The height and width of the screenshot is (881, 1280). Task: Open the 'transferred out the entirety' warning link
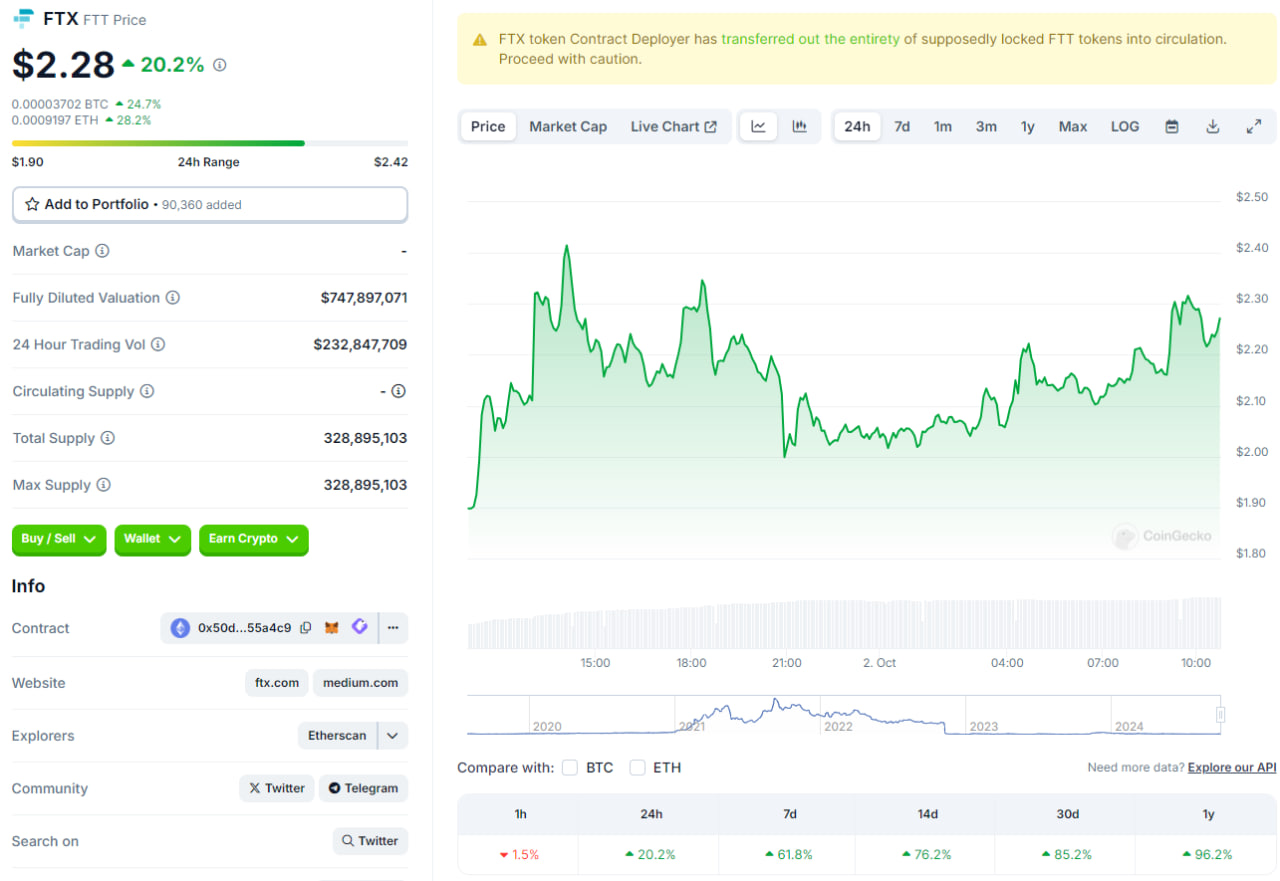[811, 39]
